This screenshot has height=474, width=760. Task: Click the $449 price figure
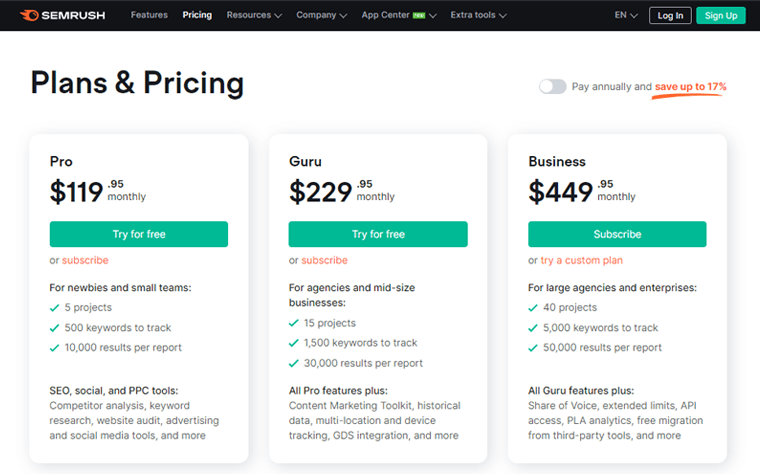(560, 191)
